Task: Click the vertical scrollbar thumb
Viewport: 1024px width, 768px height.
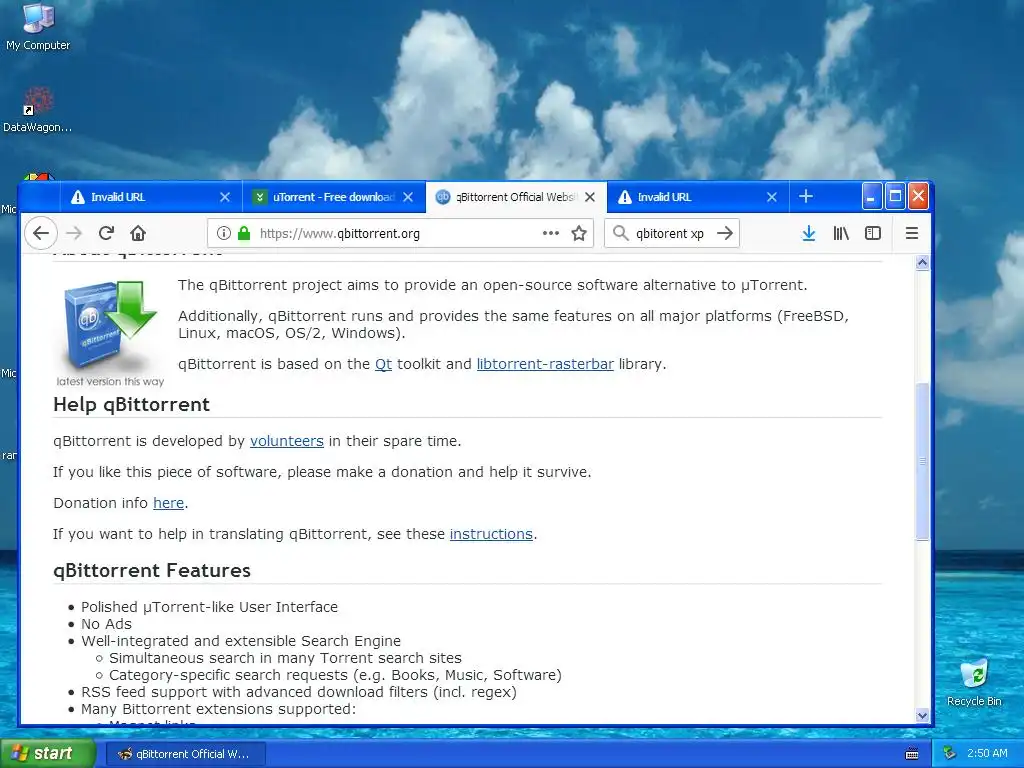Action: pos(922,461)
